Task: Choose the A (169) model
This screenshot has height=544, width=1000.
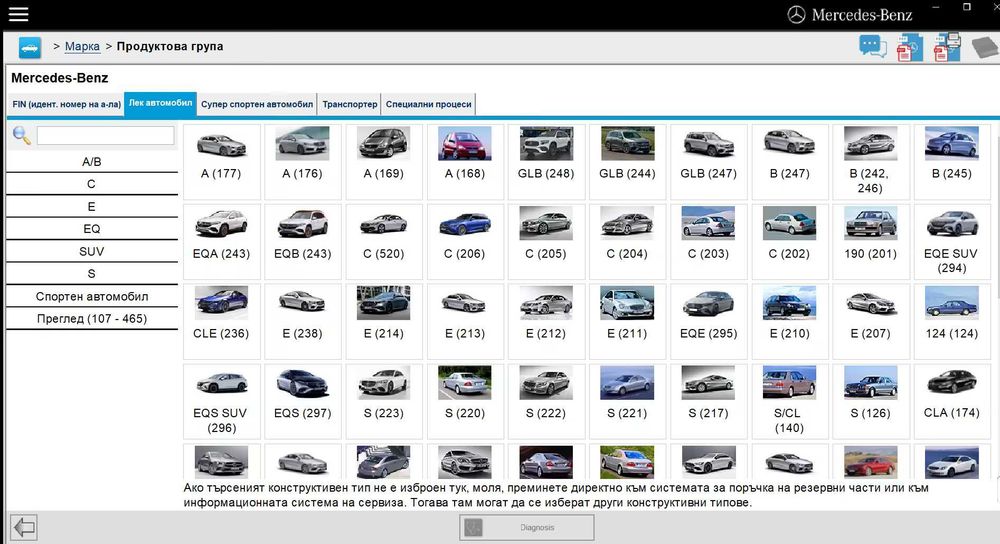Action: click(384, 162)
